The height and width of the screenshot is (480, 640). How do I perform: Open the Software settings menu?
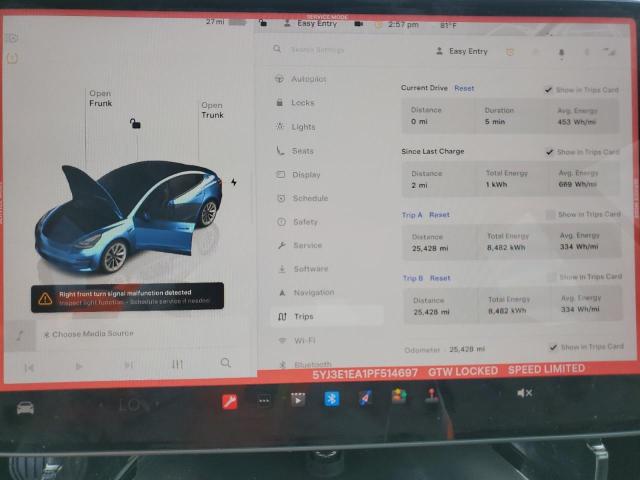pos(304,269)
